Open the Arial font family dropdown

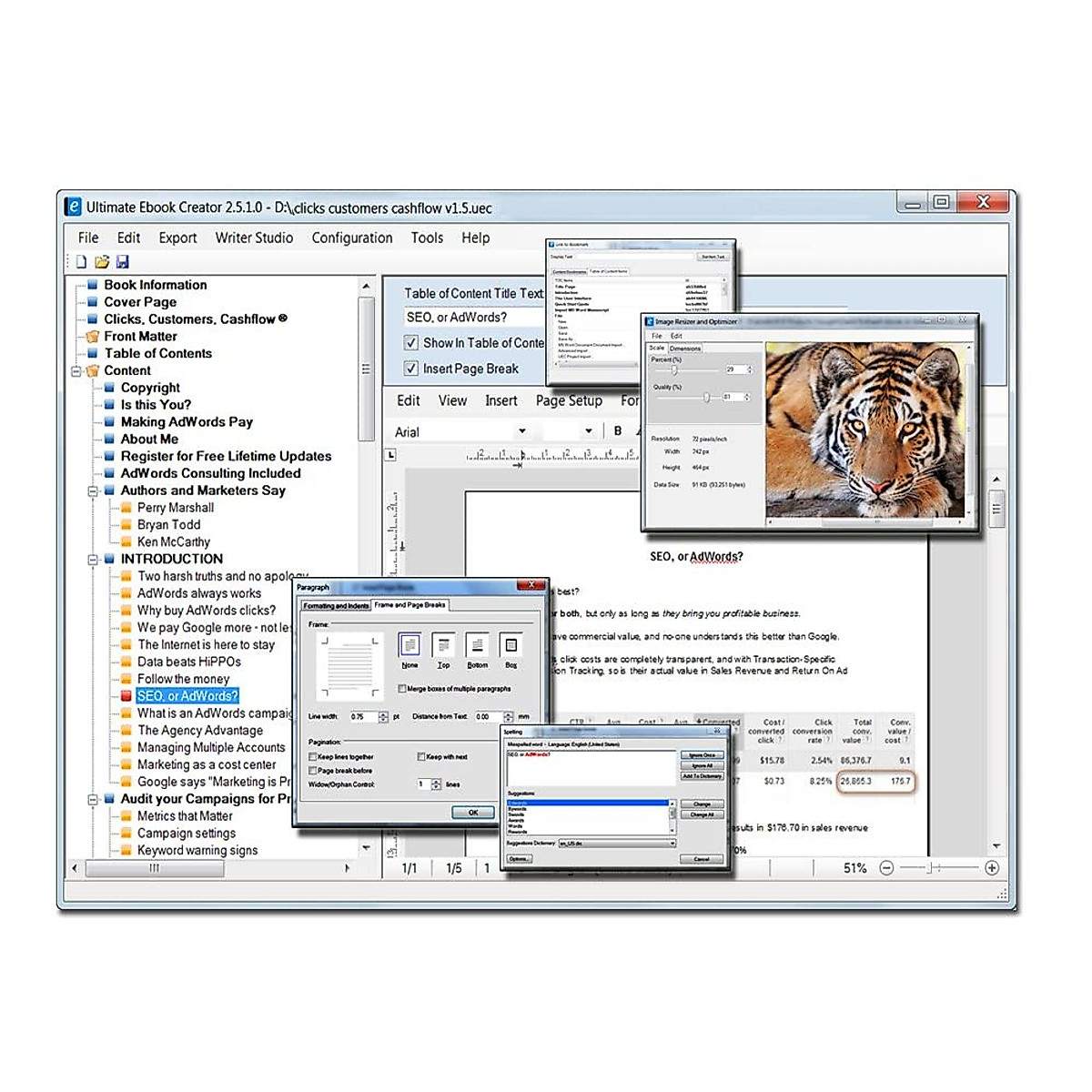click(521, 431)
